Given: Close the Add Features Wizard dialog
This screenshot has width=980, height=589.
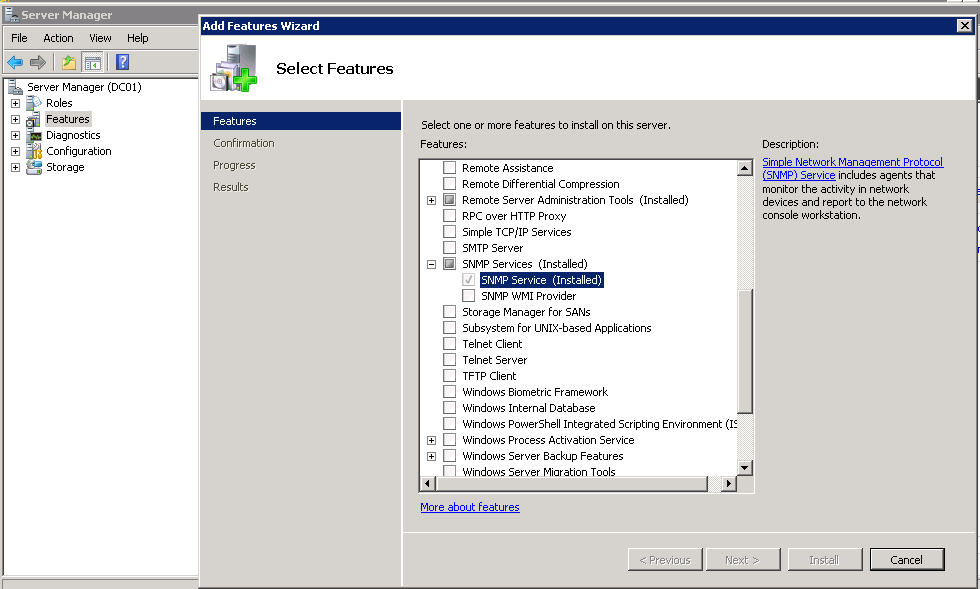Looking at the screenshot, I should (965, 26).
